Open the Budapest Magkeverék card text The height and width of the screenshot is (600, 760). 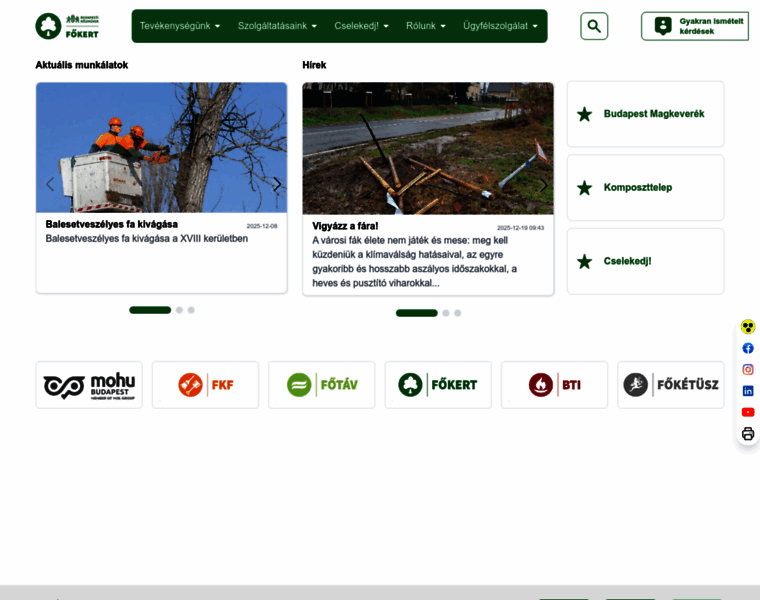click(654, 114)
